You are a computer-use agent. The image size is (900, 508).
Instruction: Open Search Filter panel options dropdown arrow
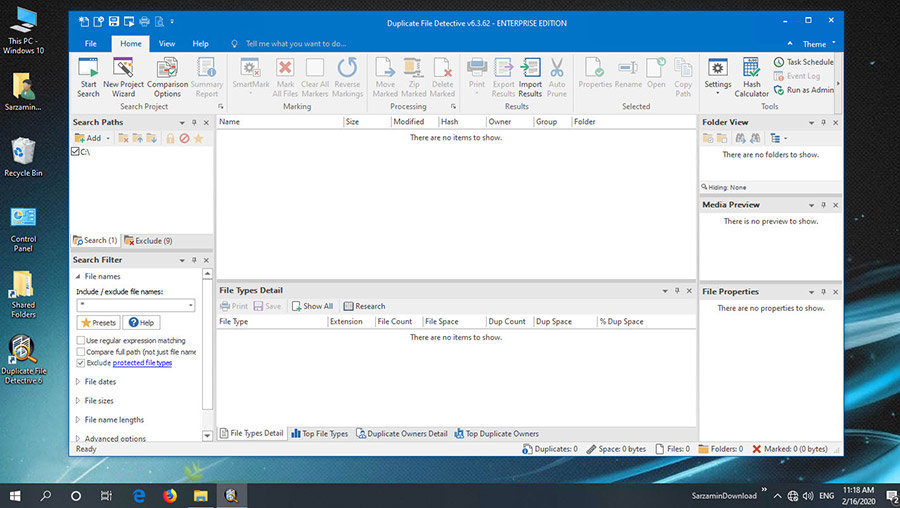(182, 260)
